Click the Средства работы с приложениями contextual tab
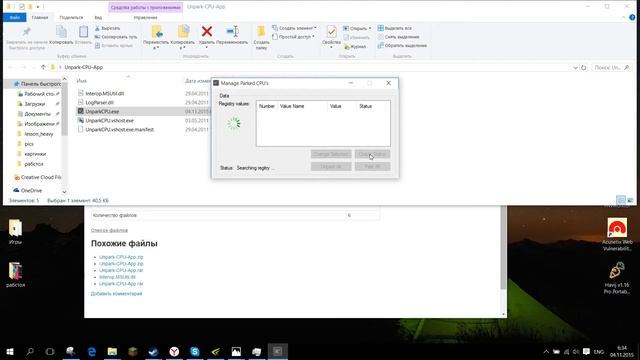The width and height of the screenshot is (640, 360). (x=146, y=7)
